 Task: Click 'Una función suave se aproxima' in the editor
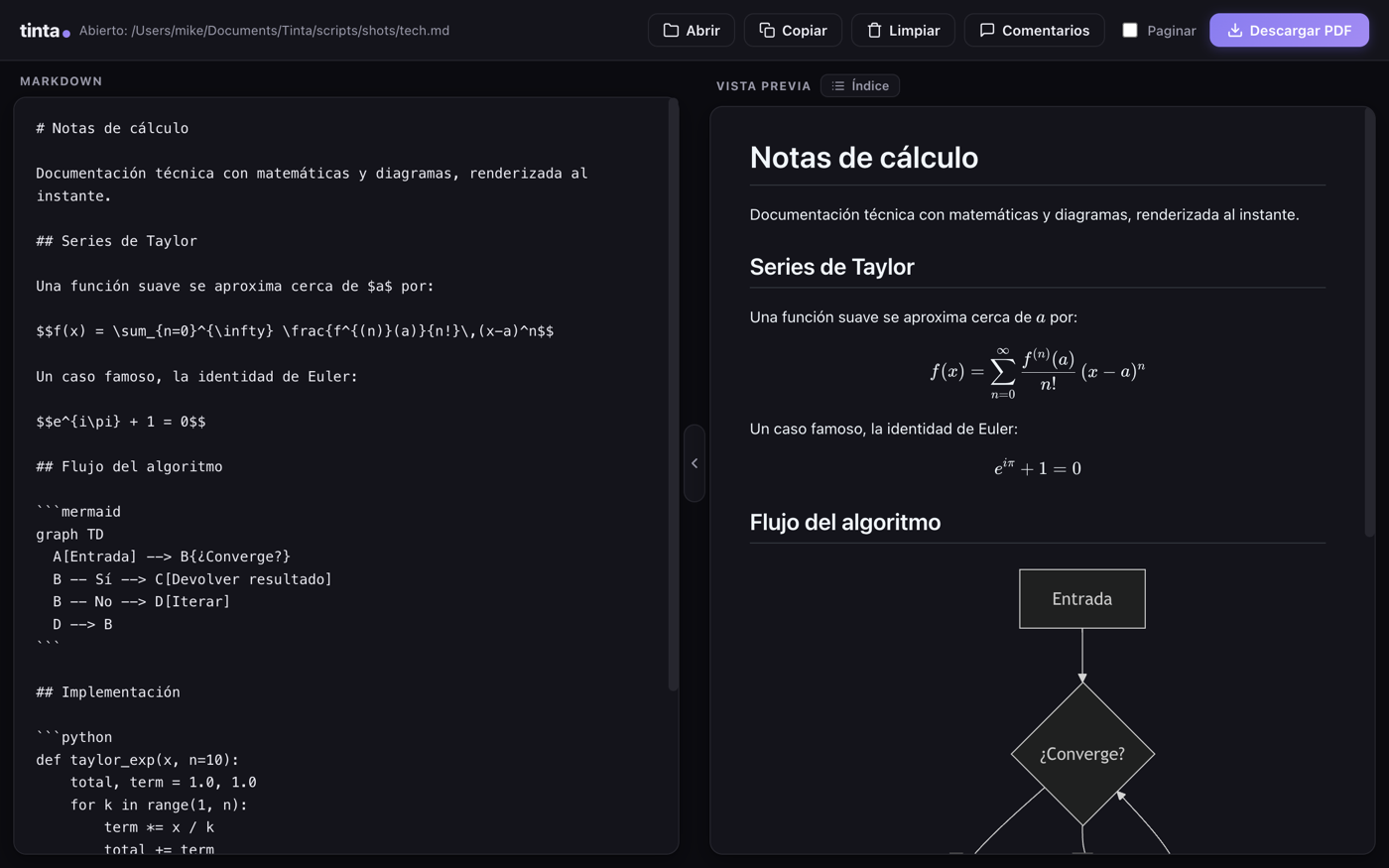coord(235,287)
